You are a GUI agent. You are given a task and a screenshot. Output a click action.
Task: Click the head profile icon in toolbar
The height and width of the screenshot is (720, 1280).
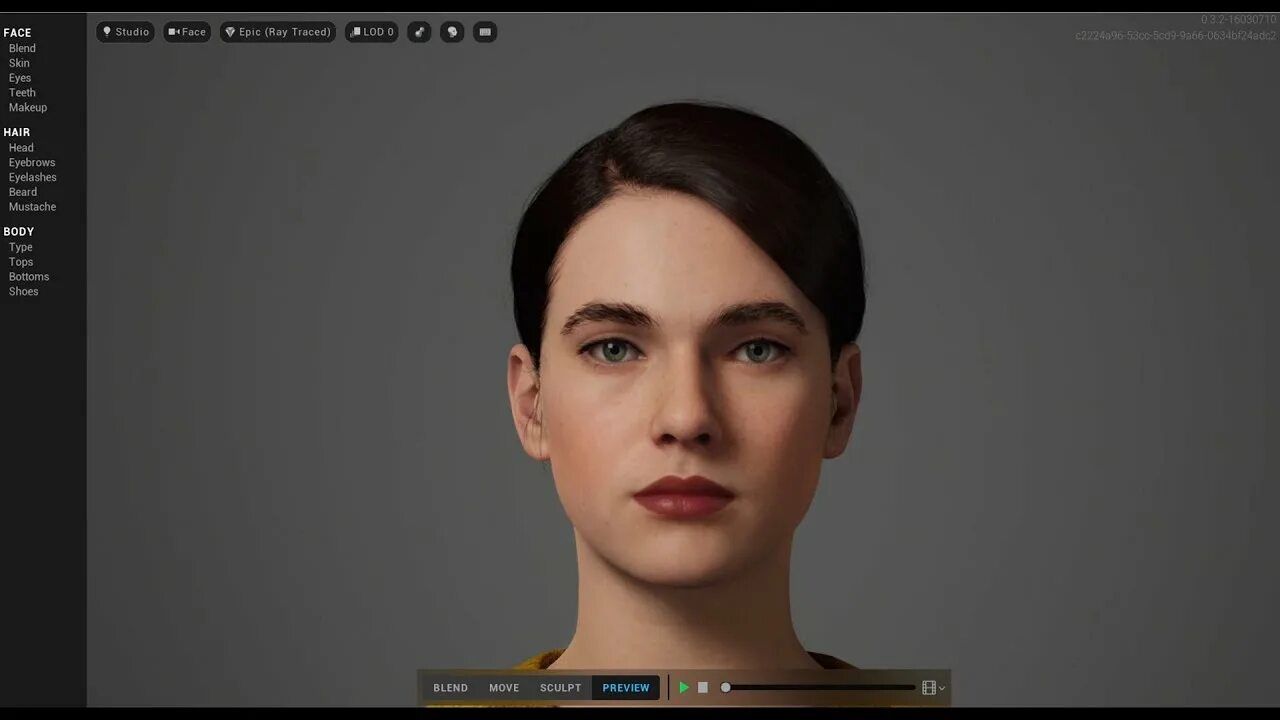(x=452, y=32)
